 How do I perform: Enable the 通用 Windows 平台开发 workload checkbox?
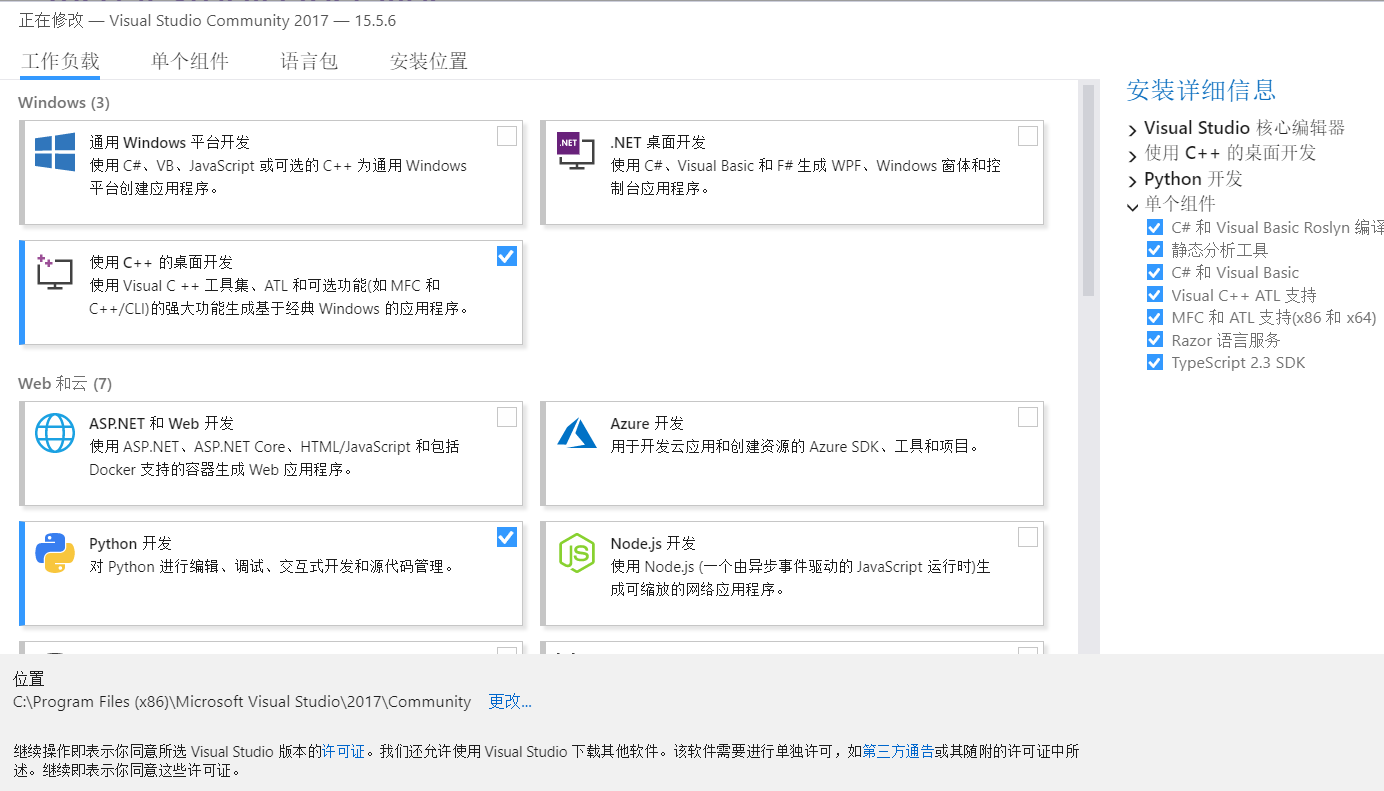(507, 136)
